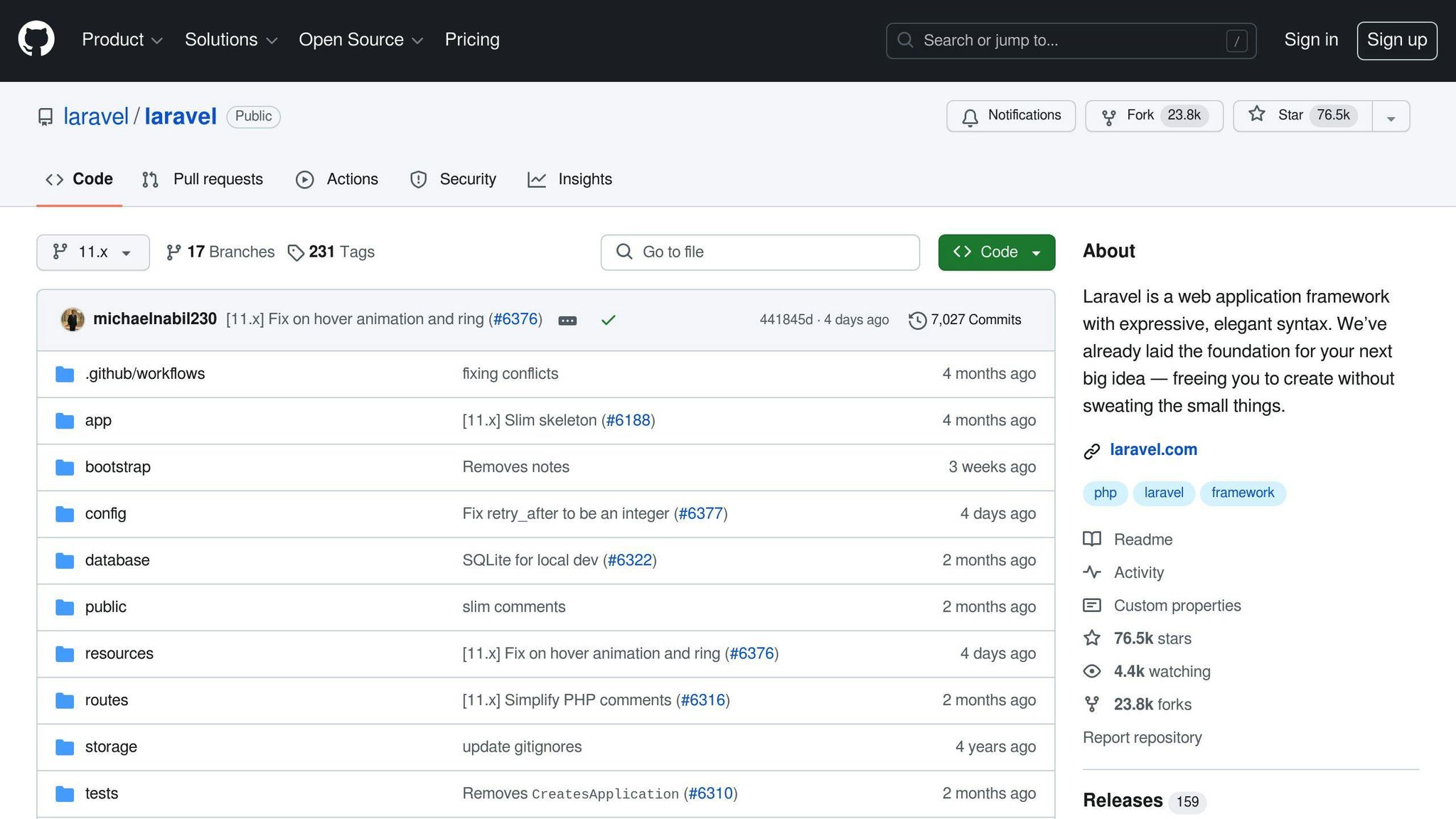Click inside the Go to file field

click(x=759, y=252)
